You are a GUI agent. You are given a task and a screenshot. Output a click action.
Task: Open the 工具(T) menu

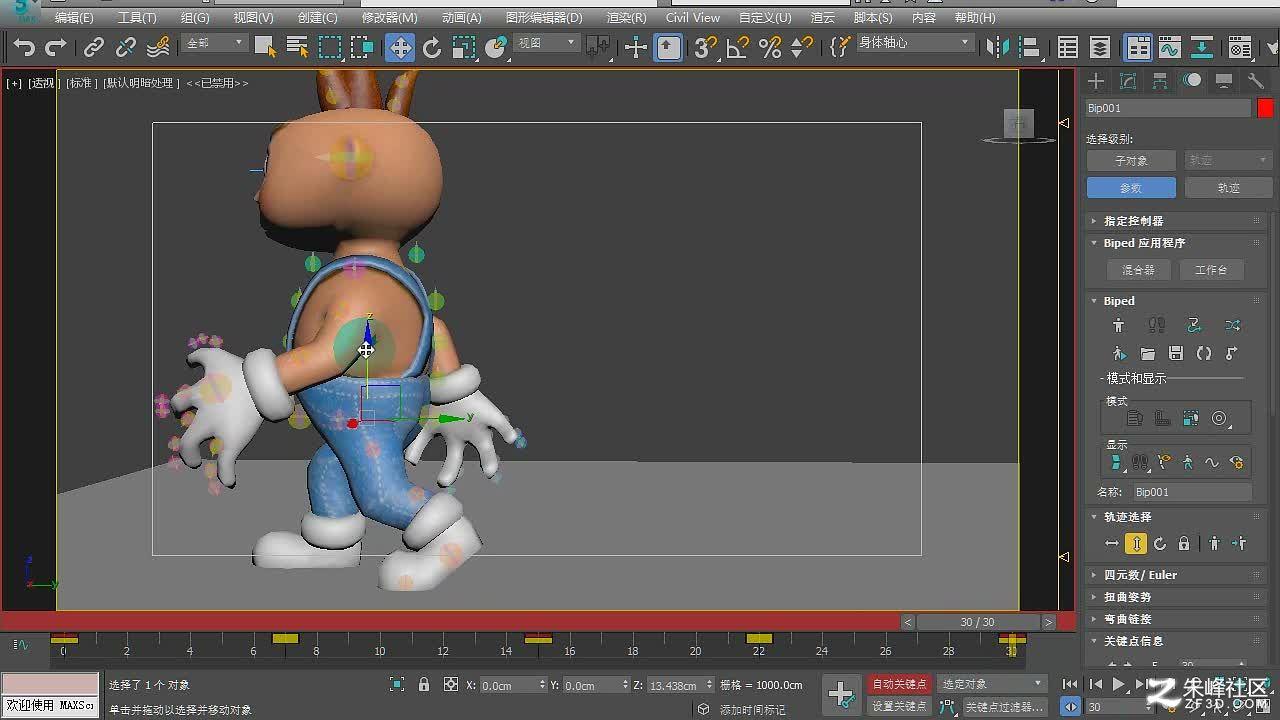pyautogui.click(x=137, y=18)
